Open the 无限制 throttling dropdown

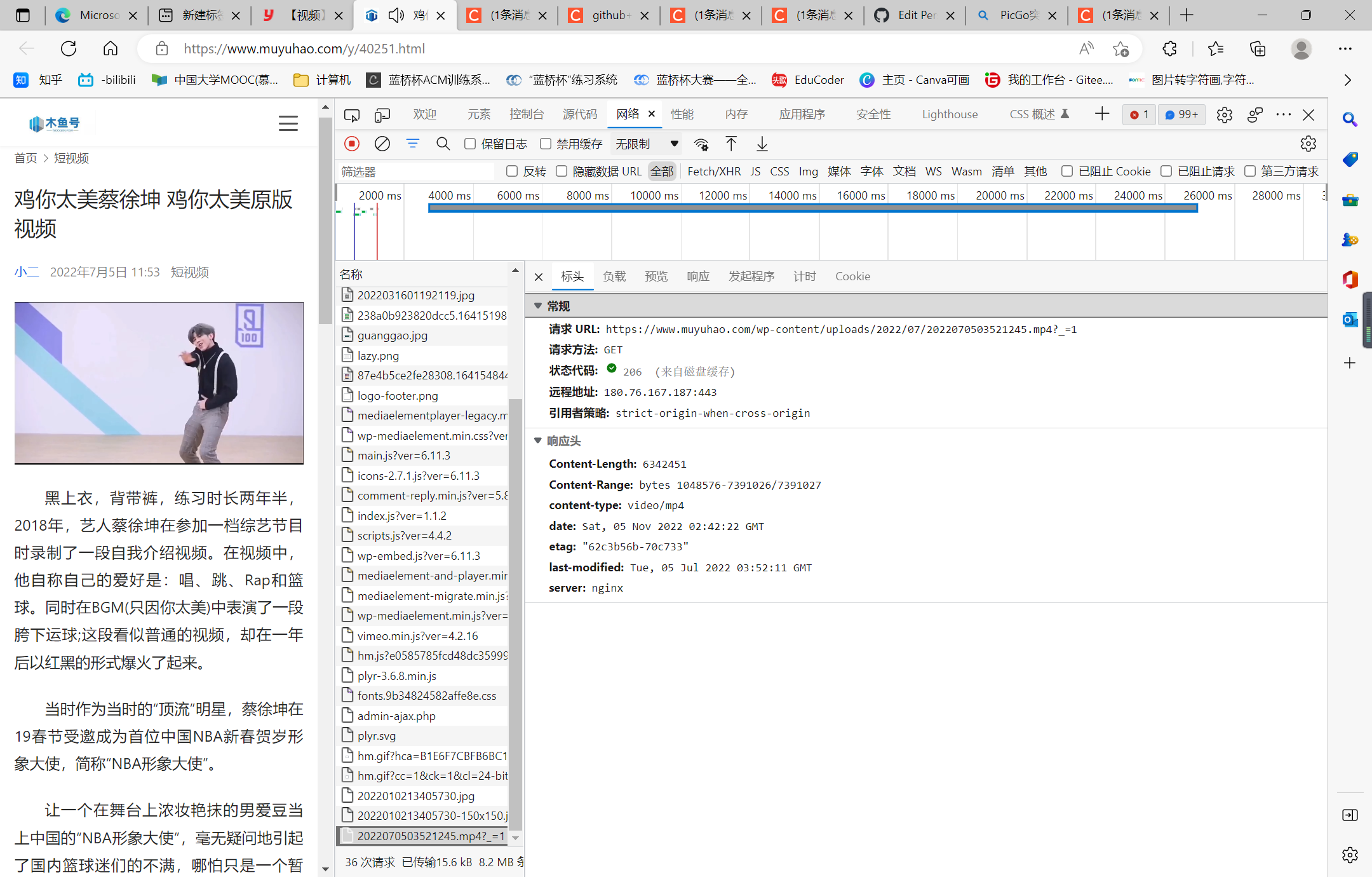(x=647, y=144)
